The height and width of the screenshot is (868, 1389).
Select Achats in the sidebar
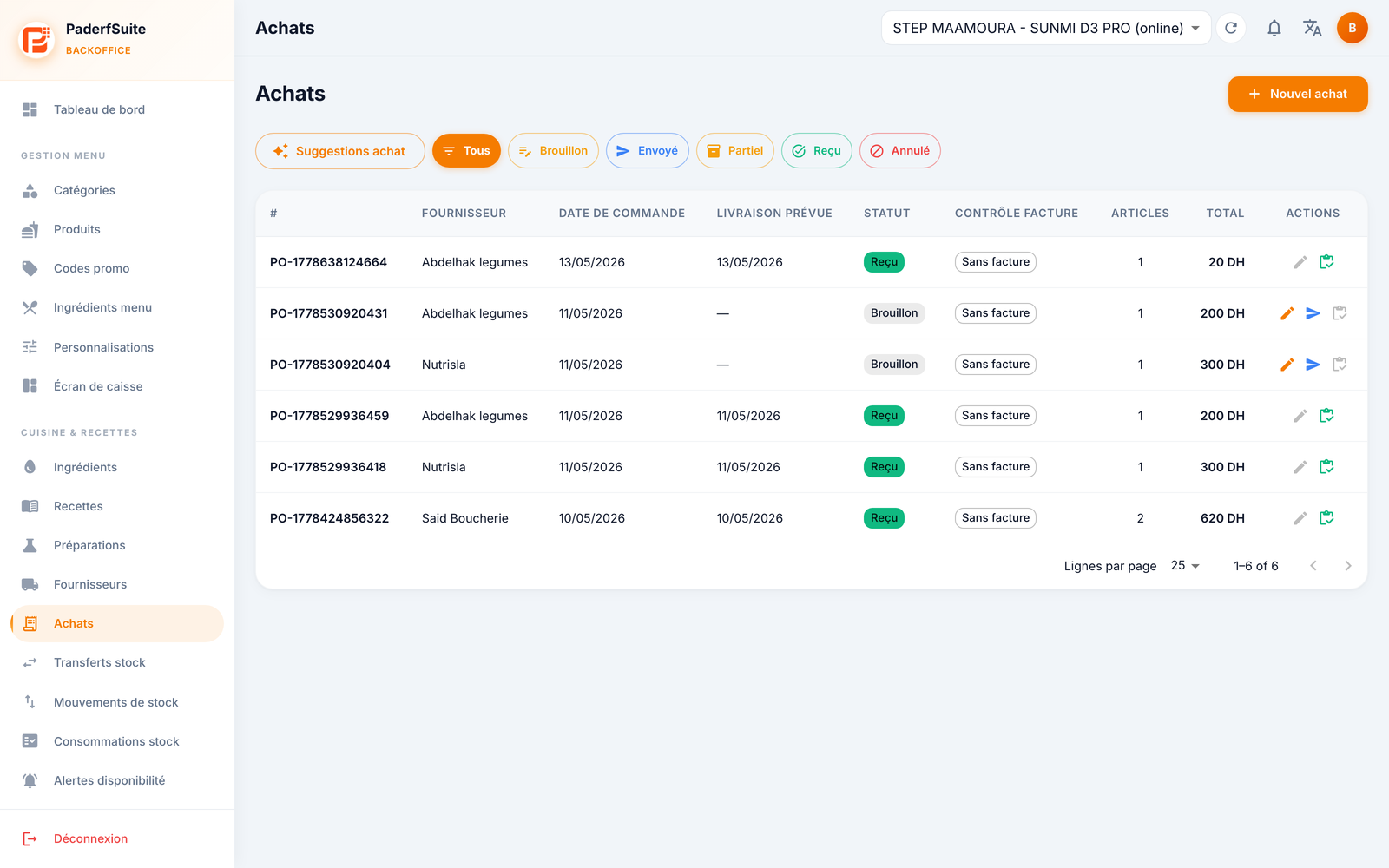click(x=117, y=623)
